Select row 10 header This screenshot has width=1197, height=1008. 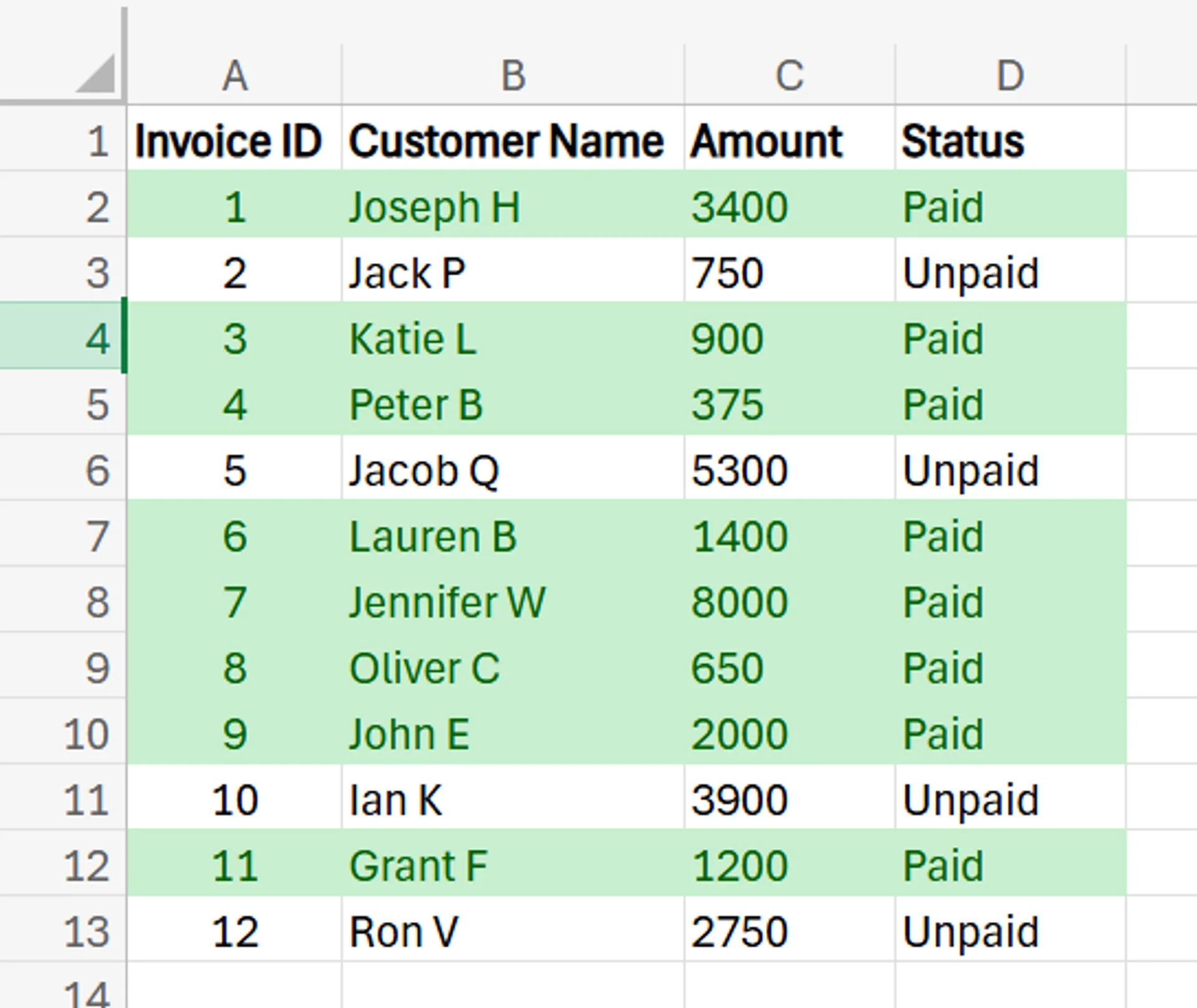(x=62, y=731)
